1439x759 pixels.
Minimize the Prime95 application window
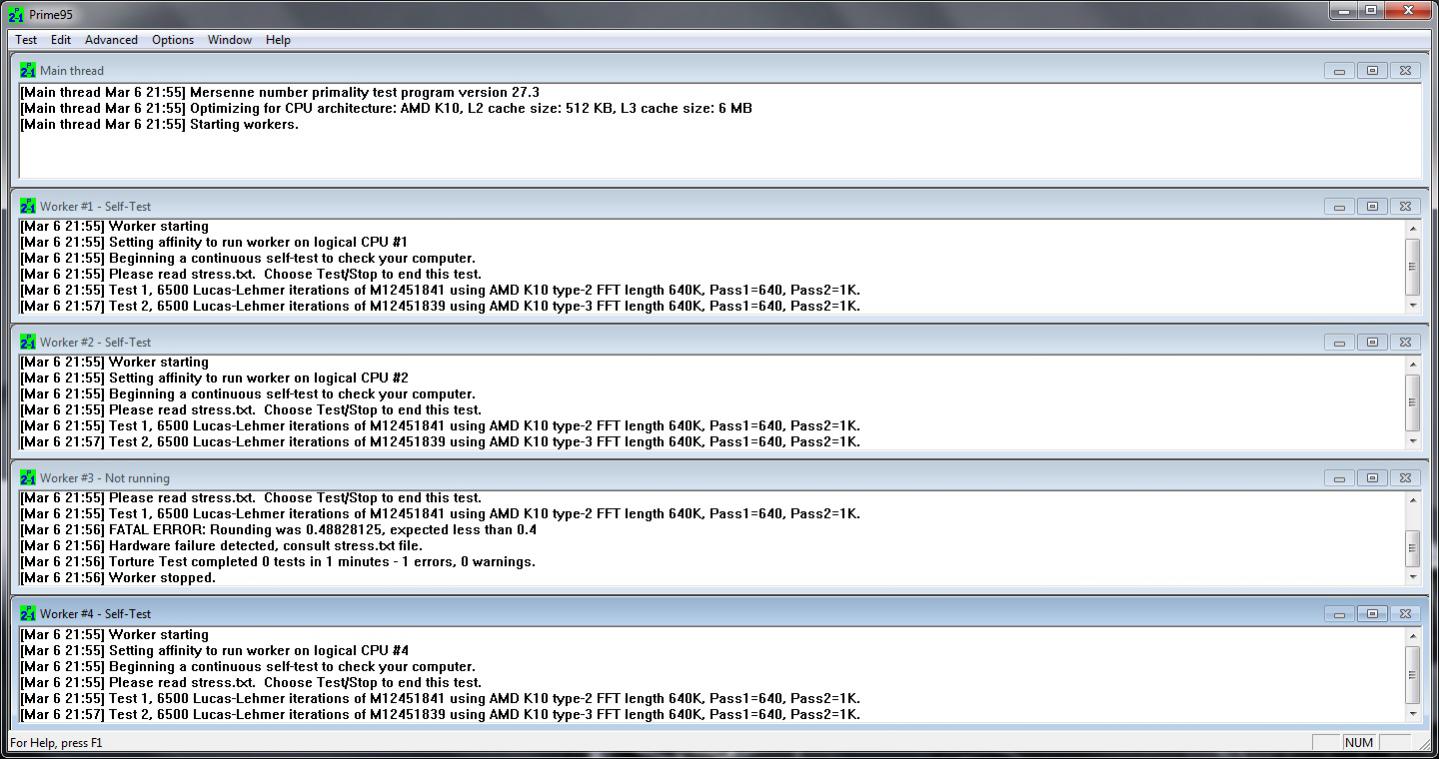1343,11
